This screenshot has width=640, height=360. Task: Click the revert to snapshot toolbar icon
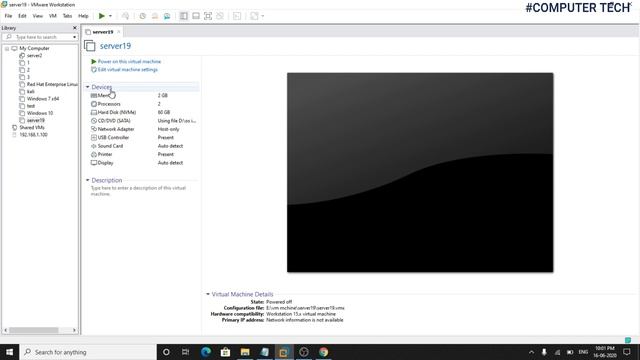(155, 16)
